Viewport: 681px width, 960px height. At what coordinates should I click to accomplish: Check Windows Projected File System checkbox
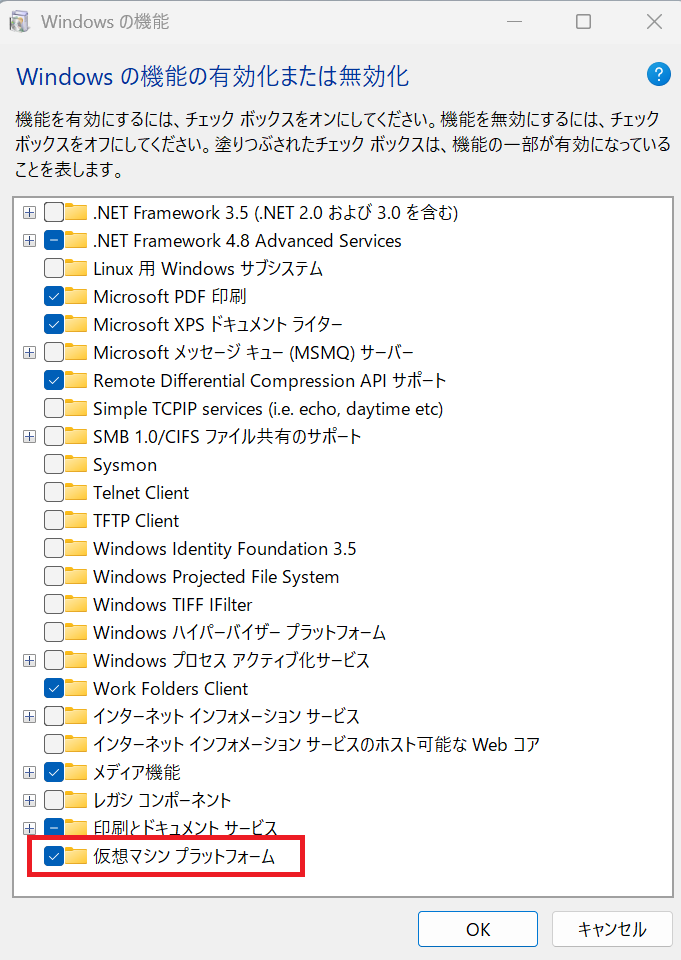click(x=54, y=577)
